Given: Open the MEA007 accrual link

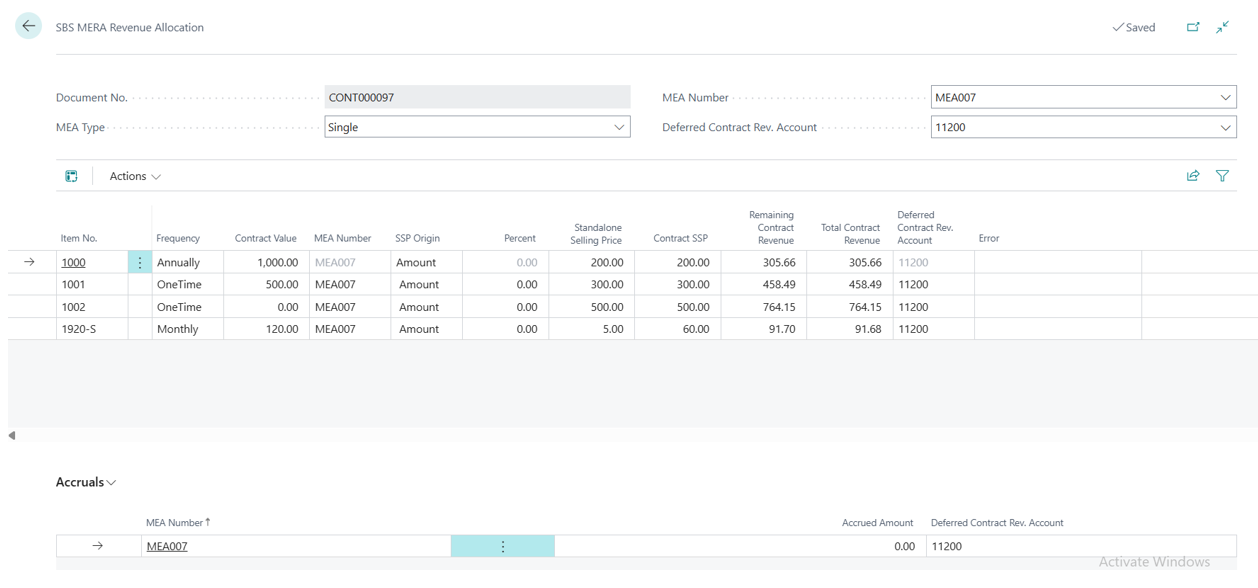Looking at the screenshot, I should [167, 546].
